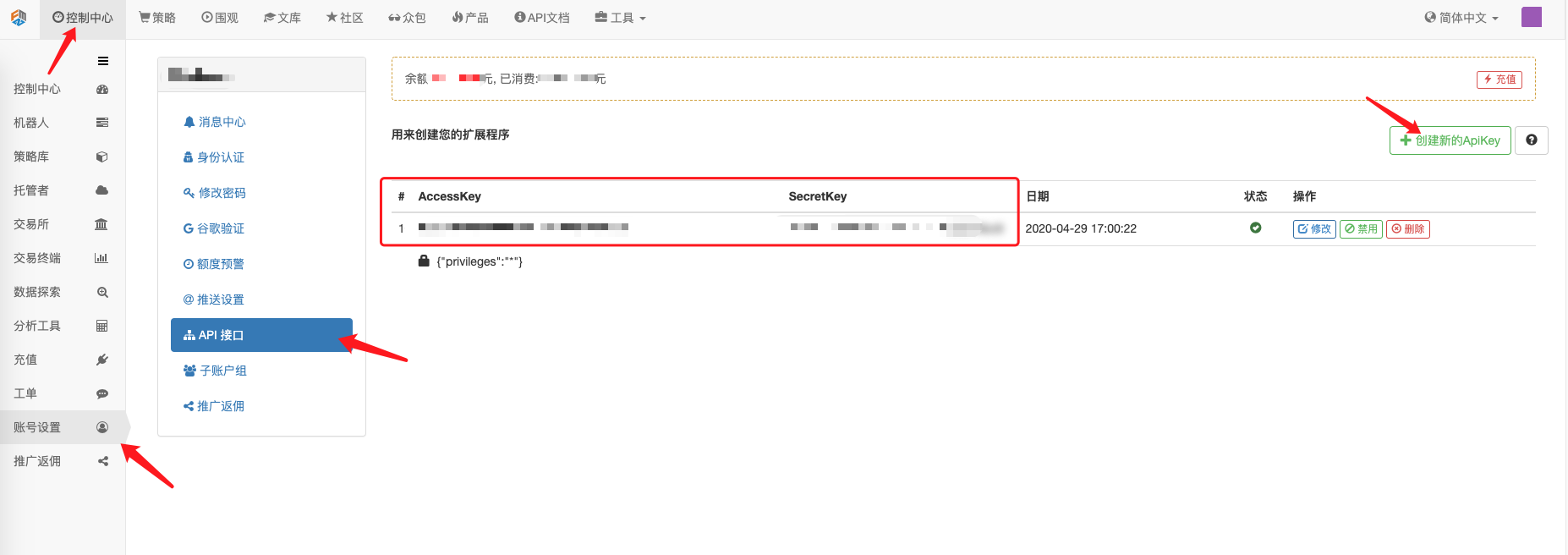Image resolution: width=1568 pixels, height=555 pixels.
Task: Click the date 2020-04-29 17:00:22
Action: (1081, 228)
